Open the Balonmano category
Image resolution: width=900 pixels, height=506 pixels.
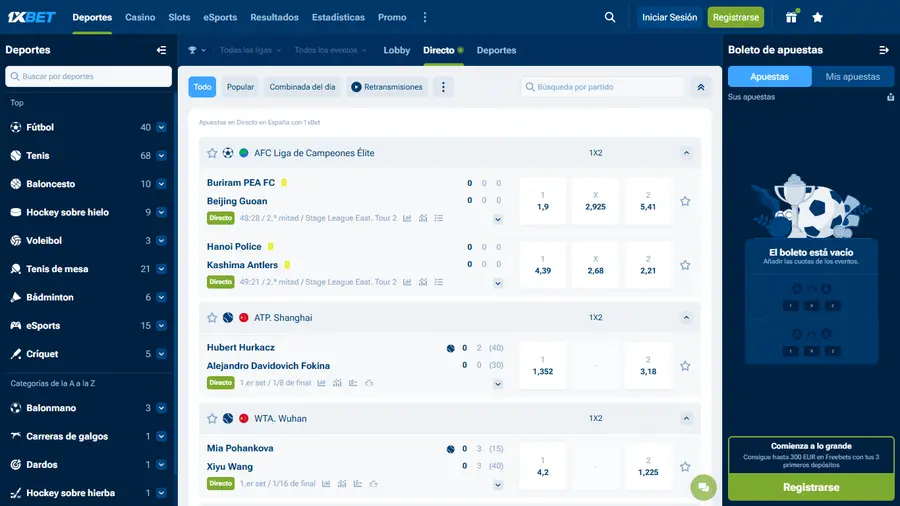pos(51,408)
